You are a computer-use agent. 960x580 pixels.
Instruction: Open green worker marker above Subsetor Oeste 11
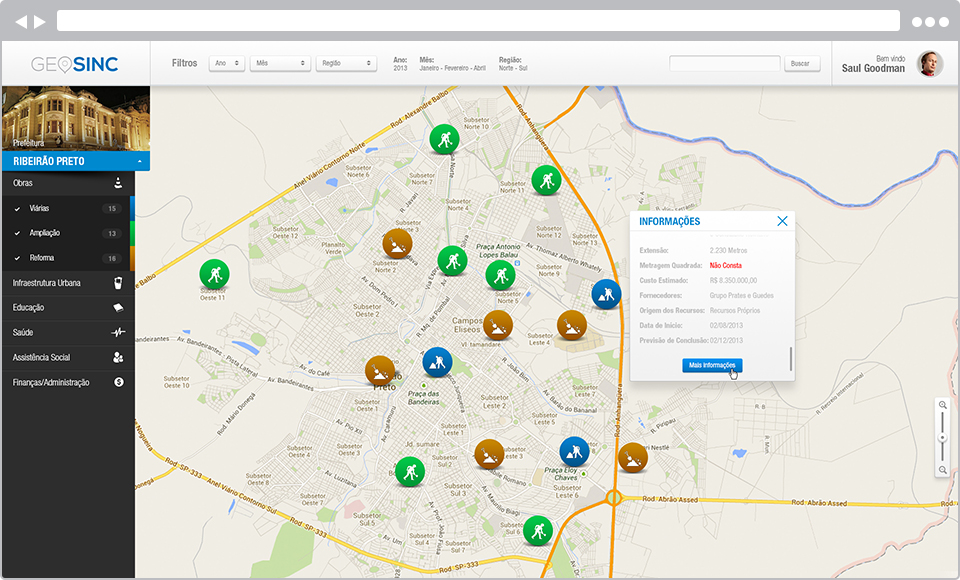tap(214, 274)
